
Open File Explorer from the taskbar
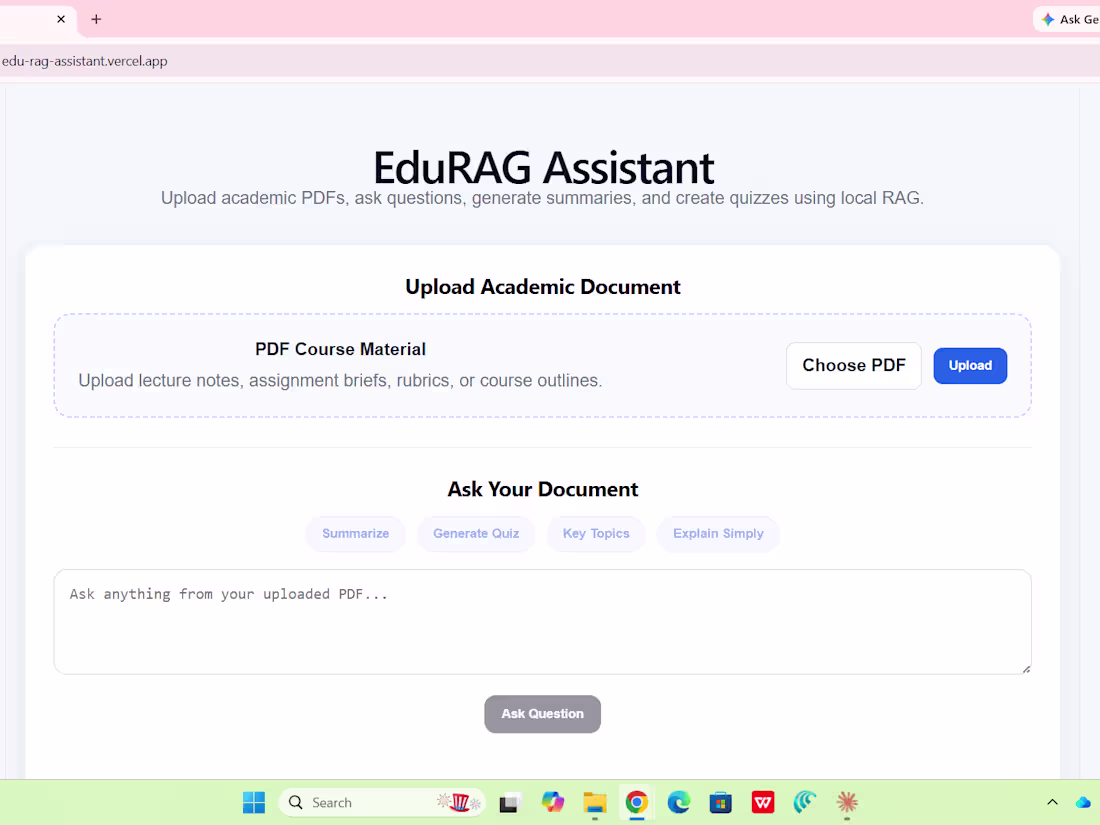coord(594,802)
